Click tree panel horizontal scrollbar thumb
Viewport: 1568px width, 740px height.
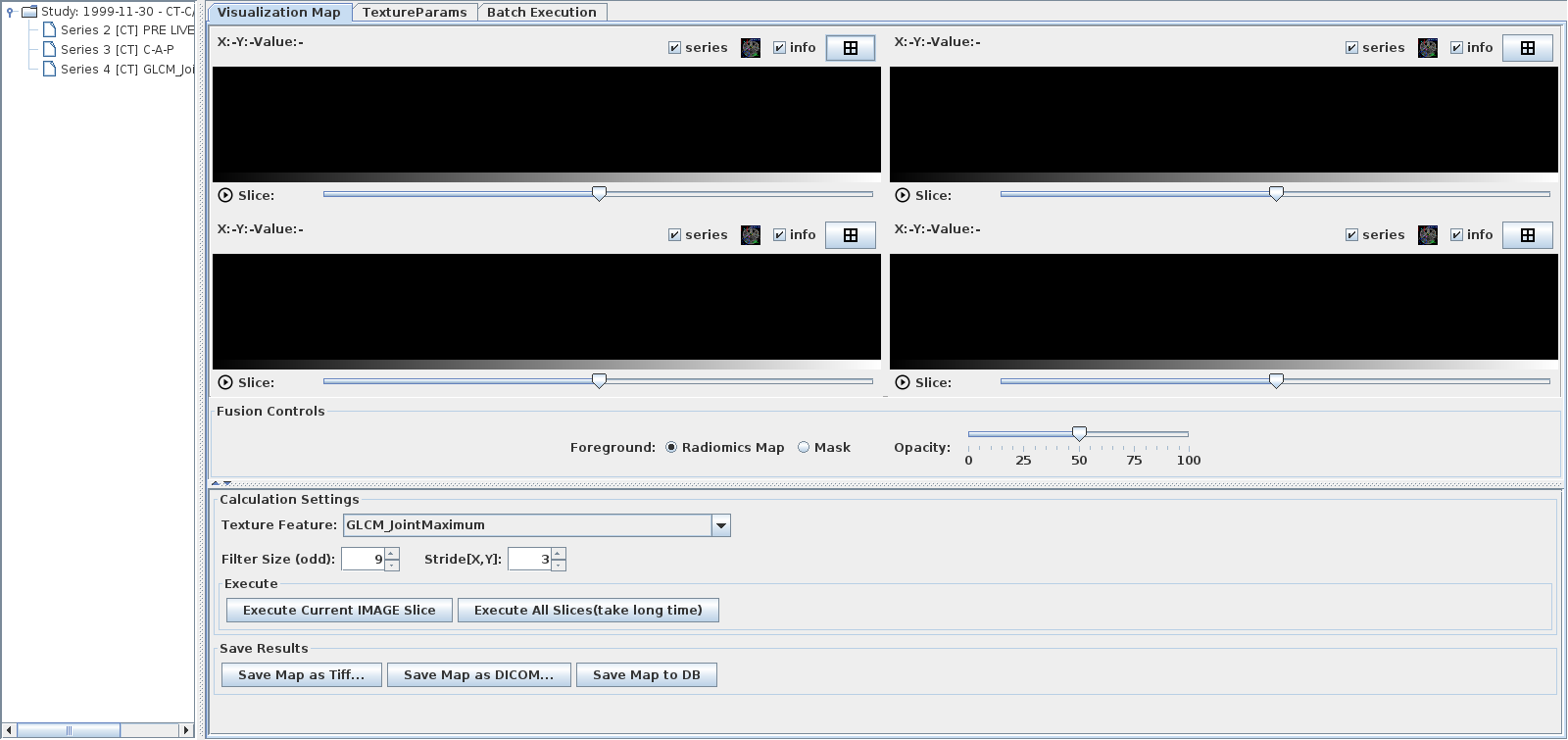point(69,730)
